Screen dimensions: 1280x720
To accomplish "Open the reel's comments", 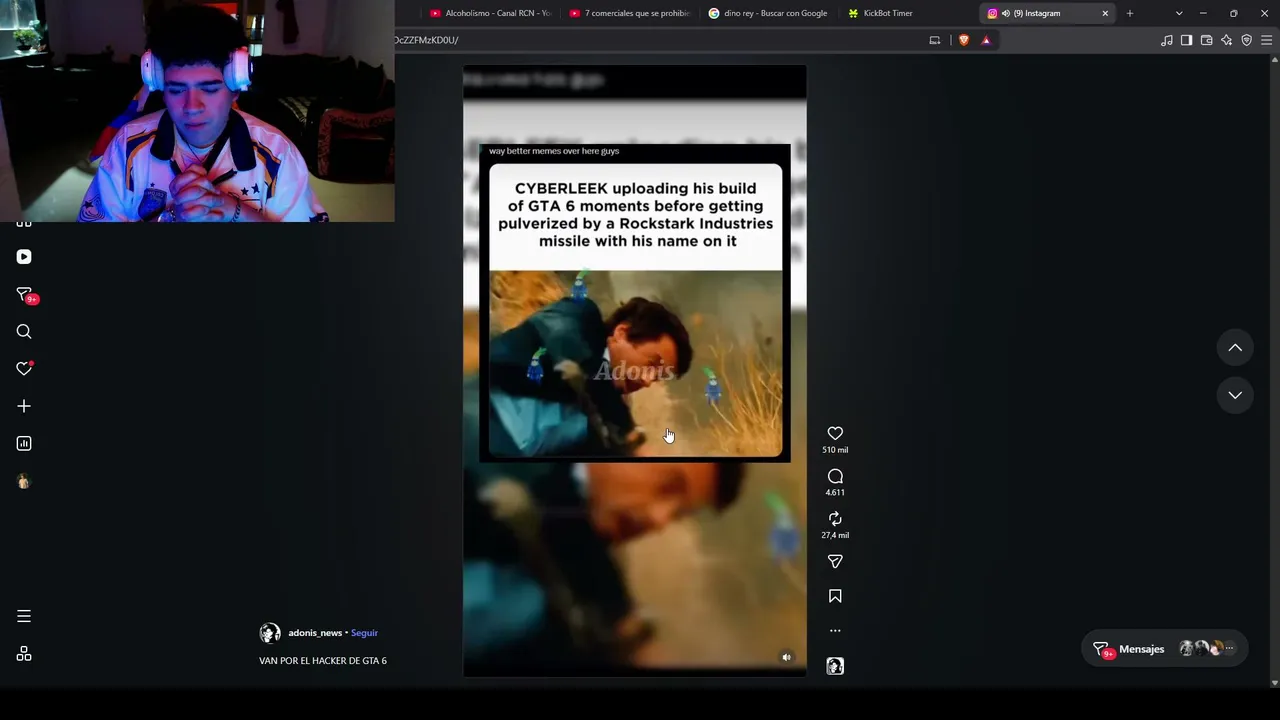I will [x=835, y=476].
